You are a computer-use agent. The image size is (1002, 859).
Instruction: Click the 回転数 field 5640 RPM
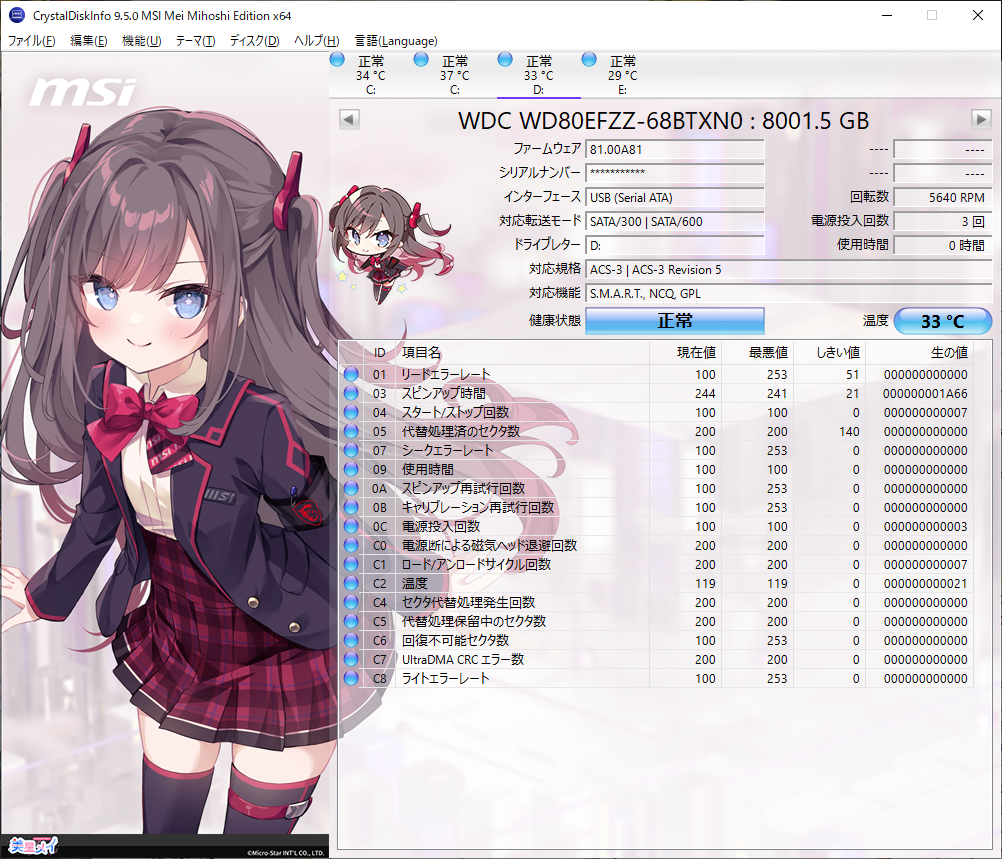coord(943,197)
